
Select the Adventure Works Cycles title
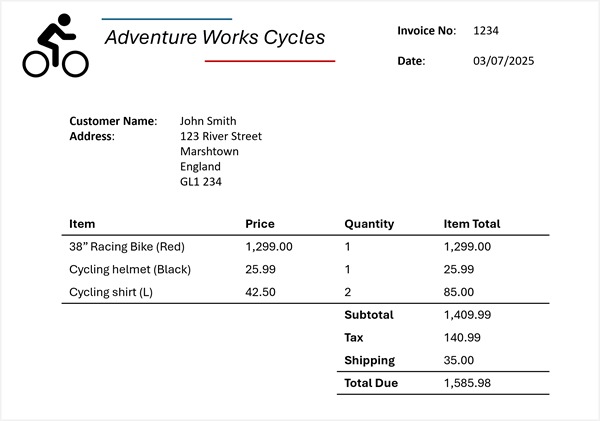[x=215, y=38]
